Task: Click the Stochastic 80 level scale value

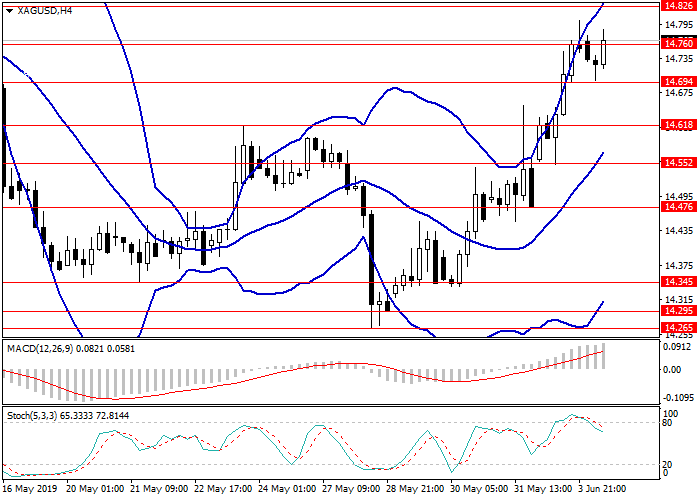Action: point(671,423)
